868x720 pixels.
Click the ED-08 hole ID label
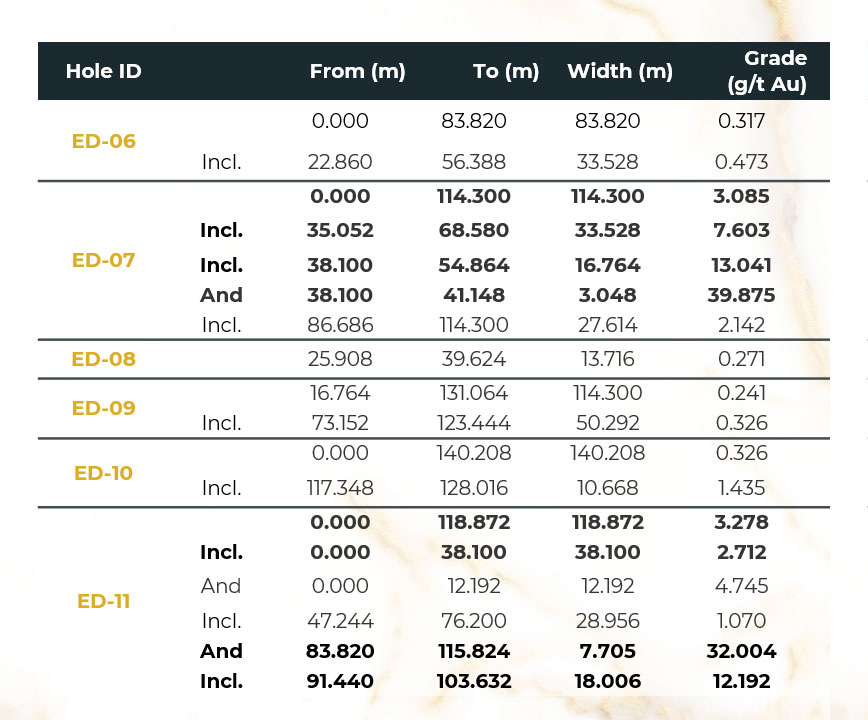tap(103, 359)
